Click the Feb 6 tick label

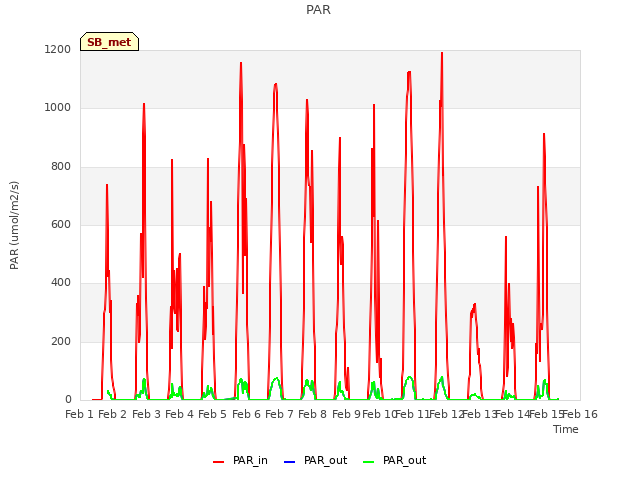(246, 414)
